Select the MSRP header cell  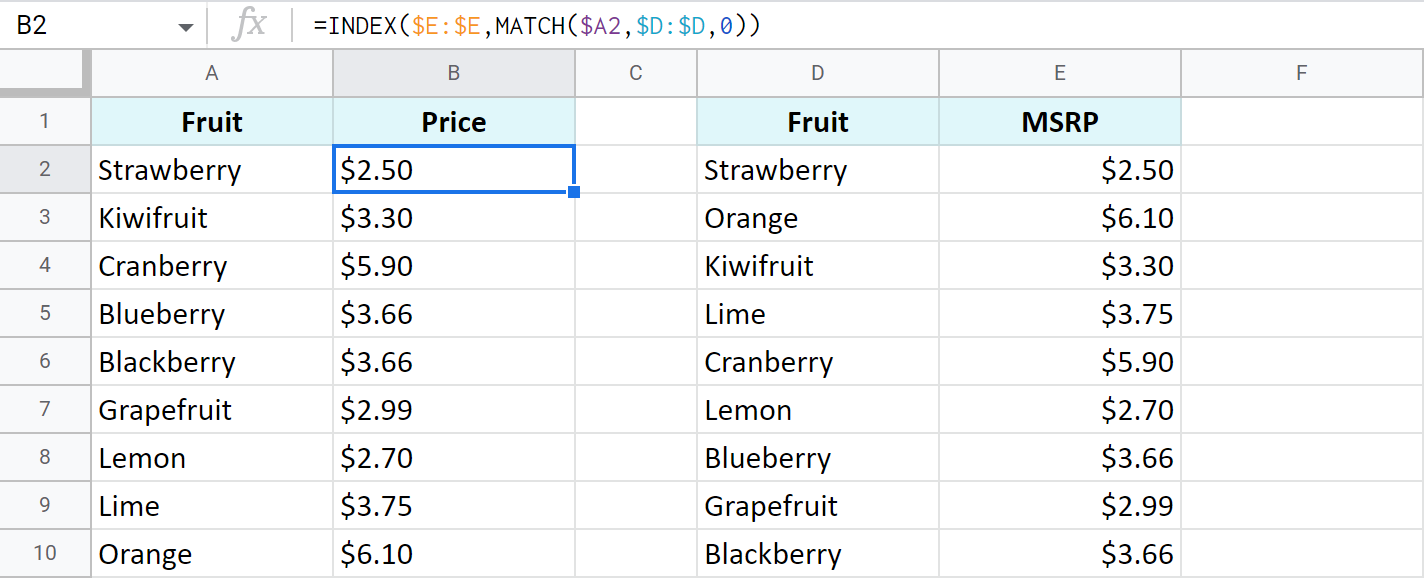point(1060,122)
